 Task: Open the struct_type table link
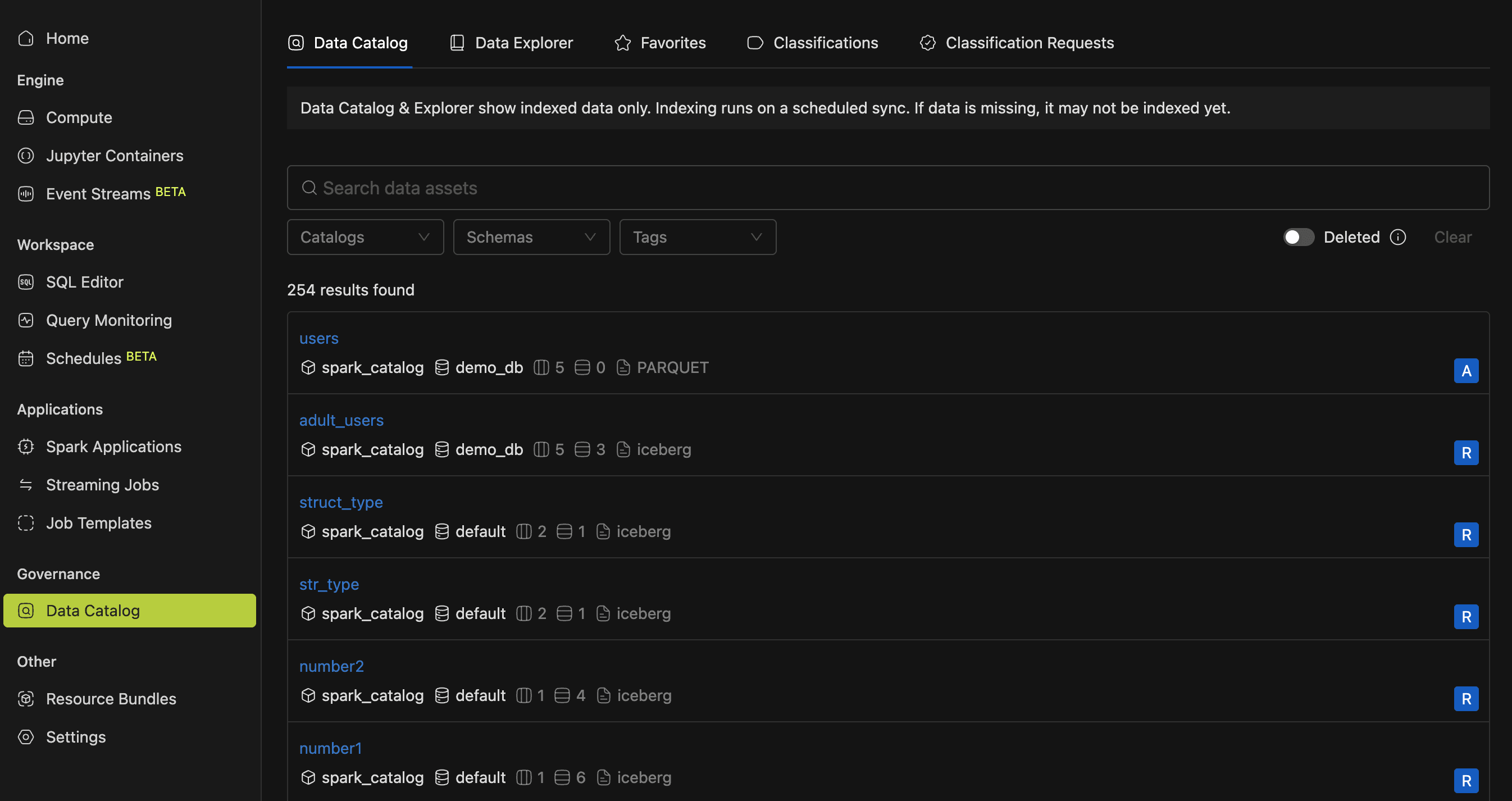click(x=340, y=502)
